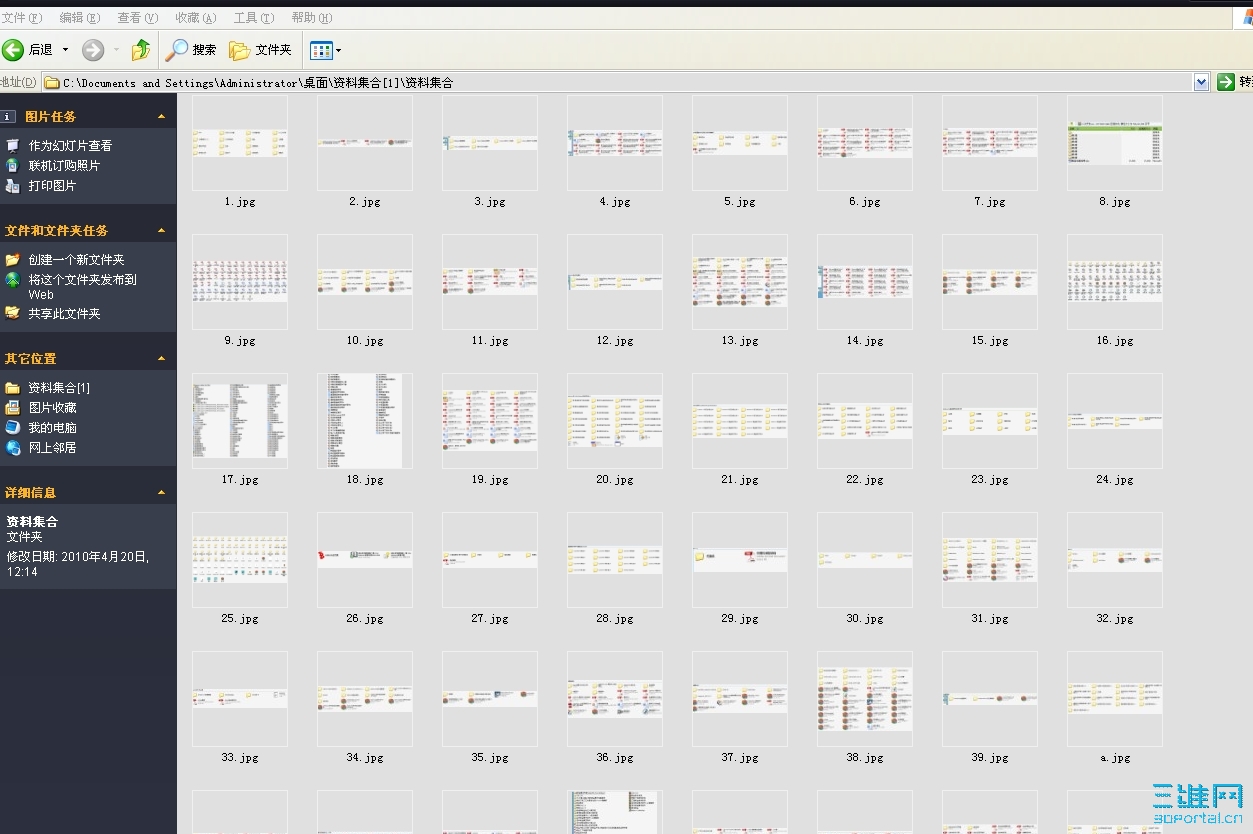This screenshot has height=834, width=1253.
Task: Go up one folder level
Action: 141,50
